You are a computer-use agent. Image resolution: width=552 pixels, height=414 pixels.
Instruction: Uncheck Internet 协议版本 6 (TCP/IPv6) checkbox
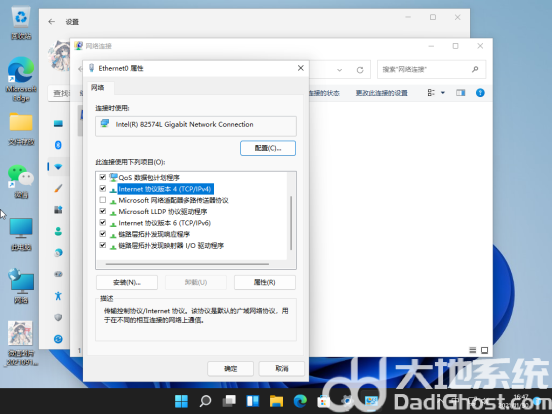click(x=103, y=222)
